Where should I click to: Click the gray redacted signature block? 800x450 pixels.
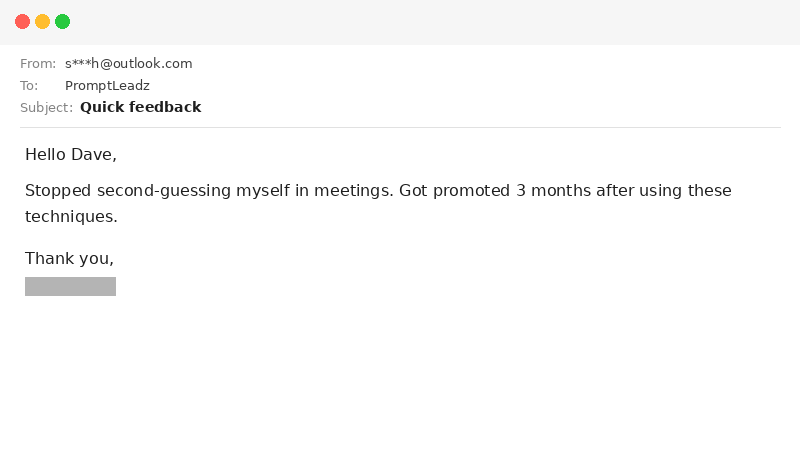pos(70,287)
